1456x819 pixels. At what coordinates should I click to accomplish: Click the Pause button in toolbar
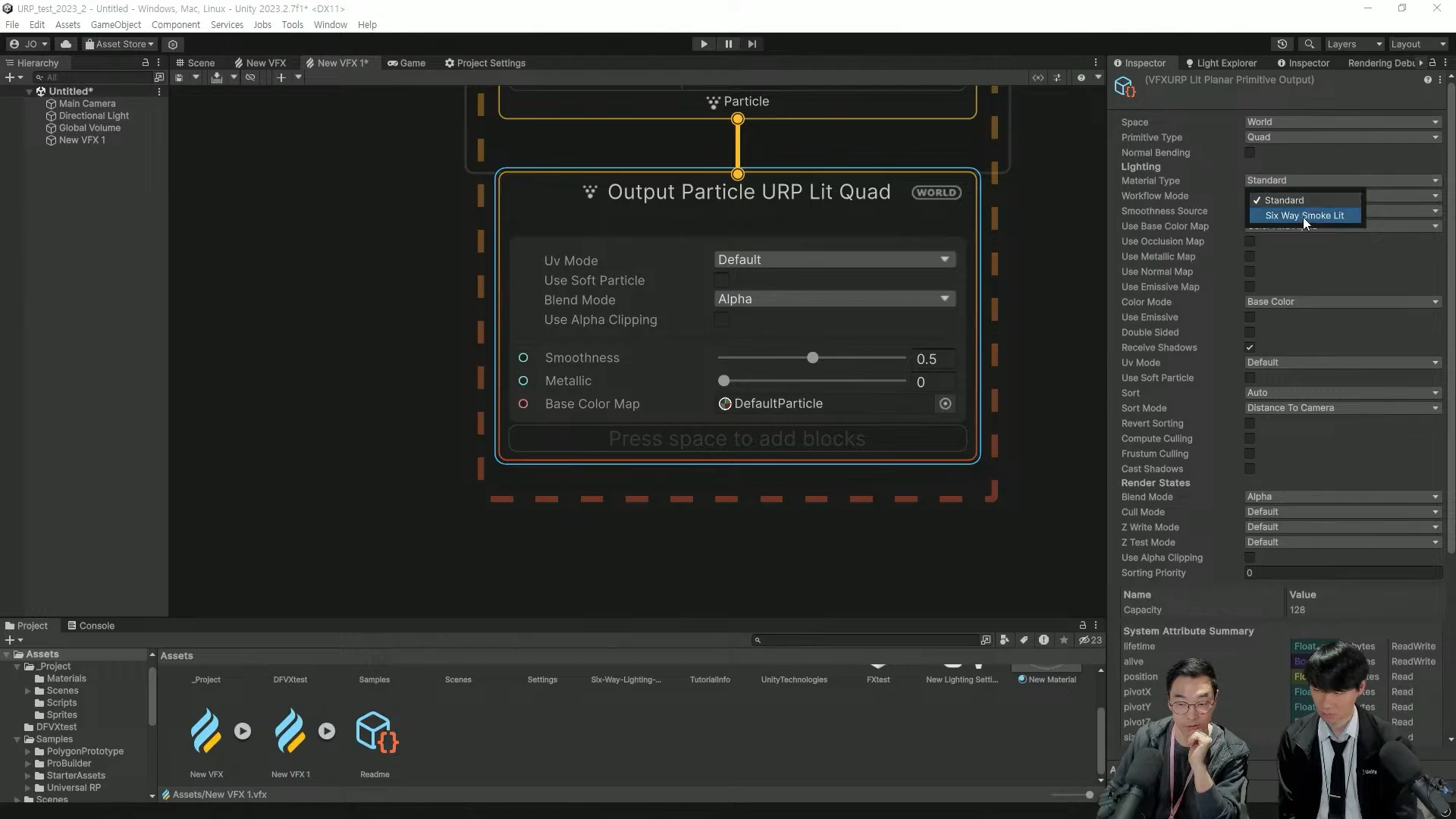(728, 44)
